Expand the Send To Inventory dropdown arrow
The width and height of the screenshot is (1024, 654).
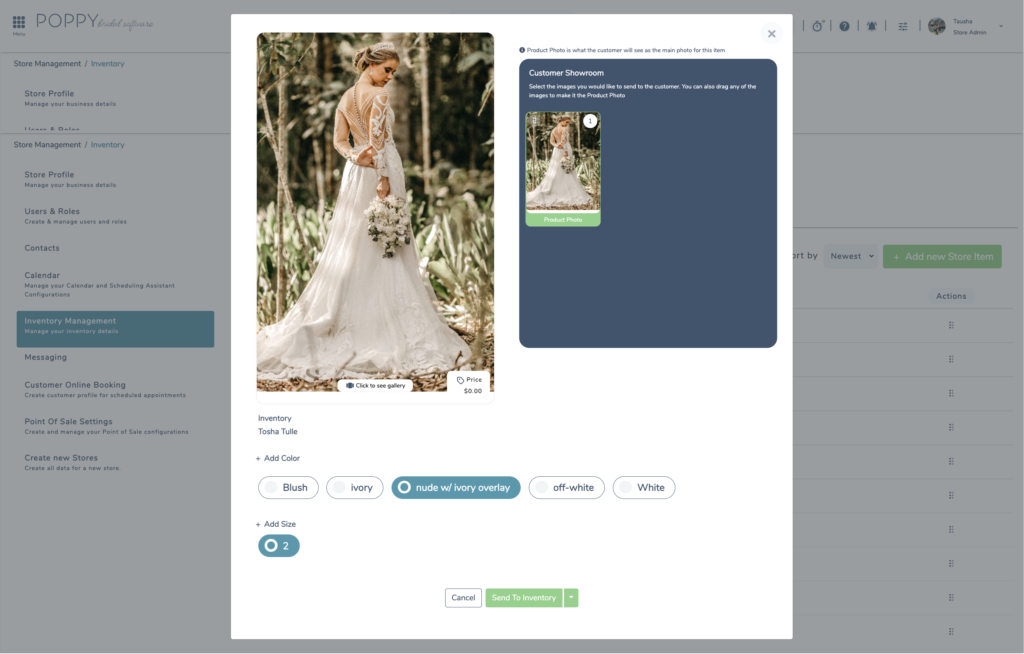[x=571, y=598]
